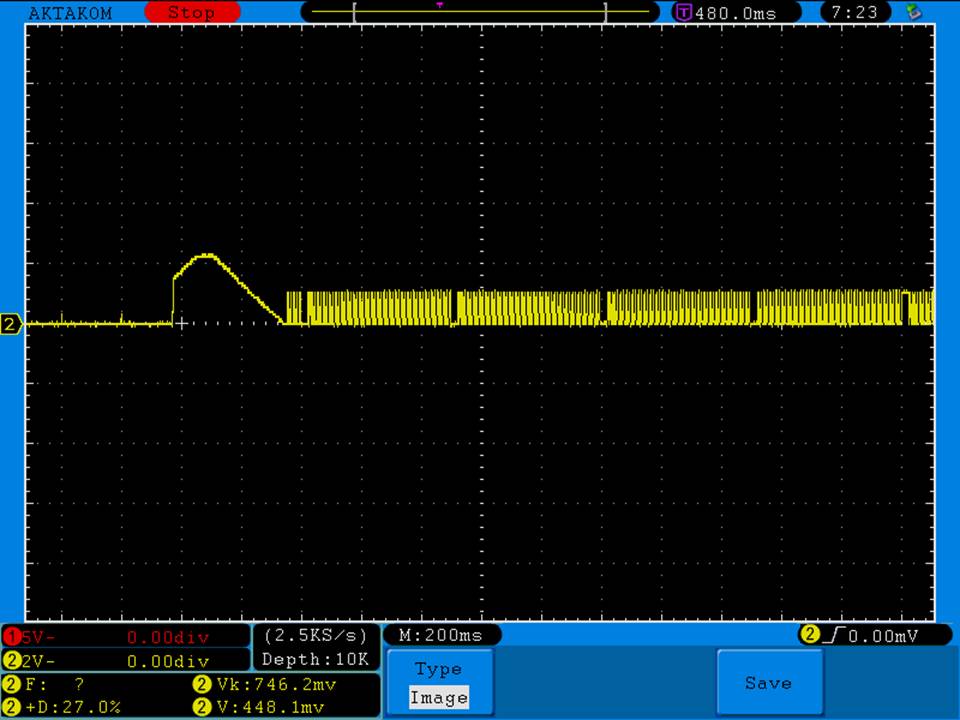Screen dimensions: 960x720
Task: Click the +D:27.0% duty cycle measurement
Action: point(72,707)
